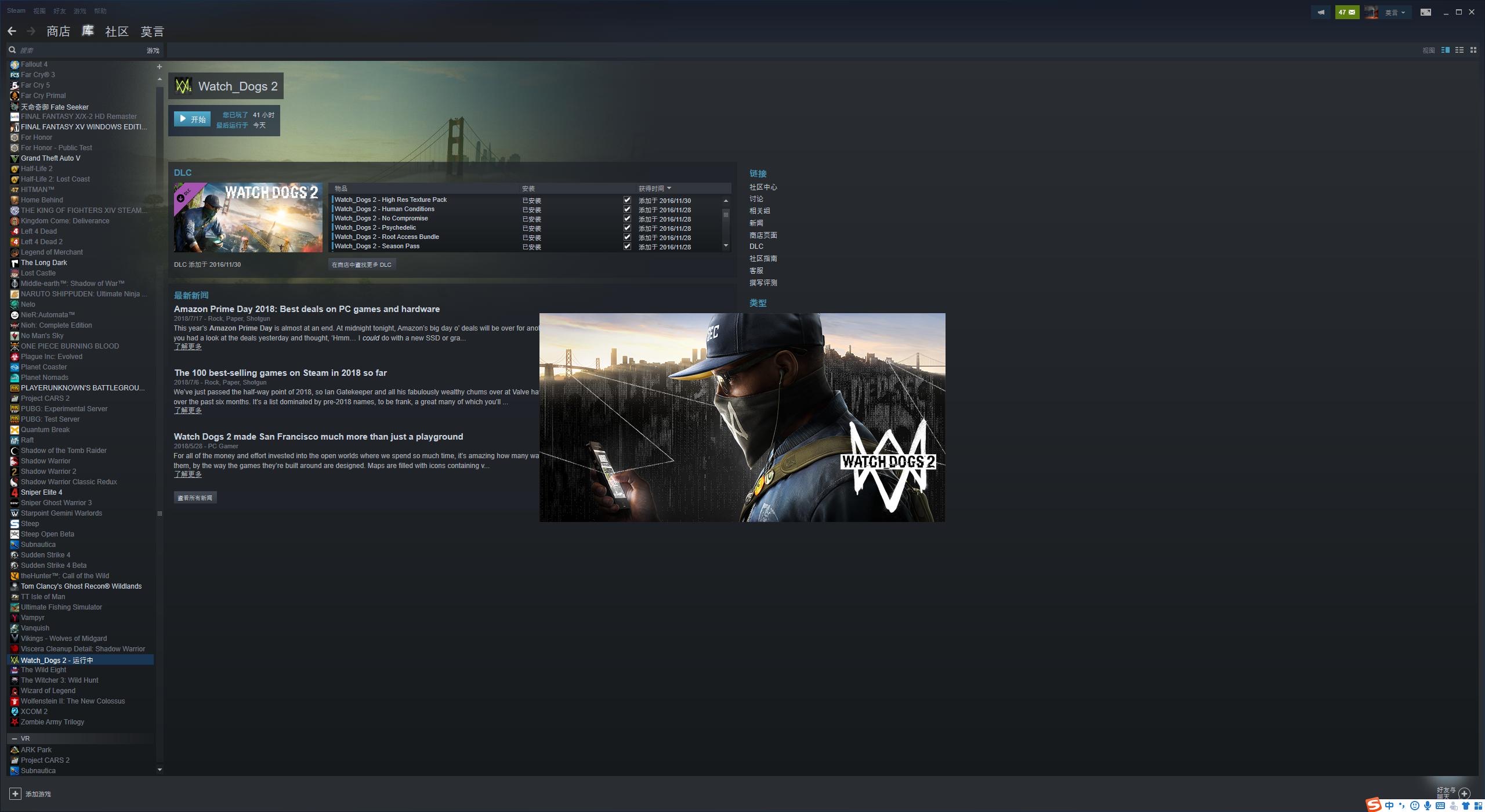Viewport: 1485px width, 812px height.
Task: Click the games search input field
Action: [x=81, y=50]
